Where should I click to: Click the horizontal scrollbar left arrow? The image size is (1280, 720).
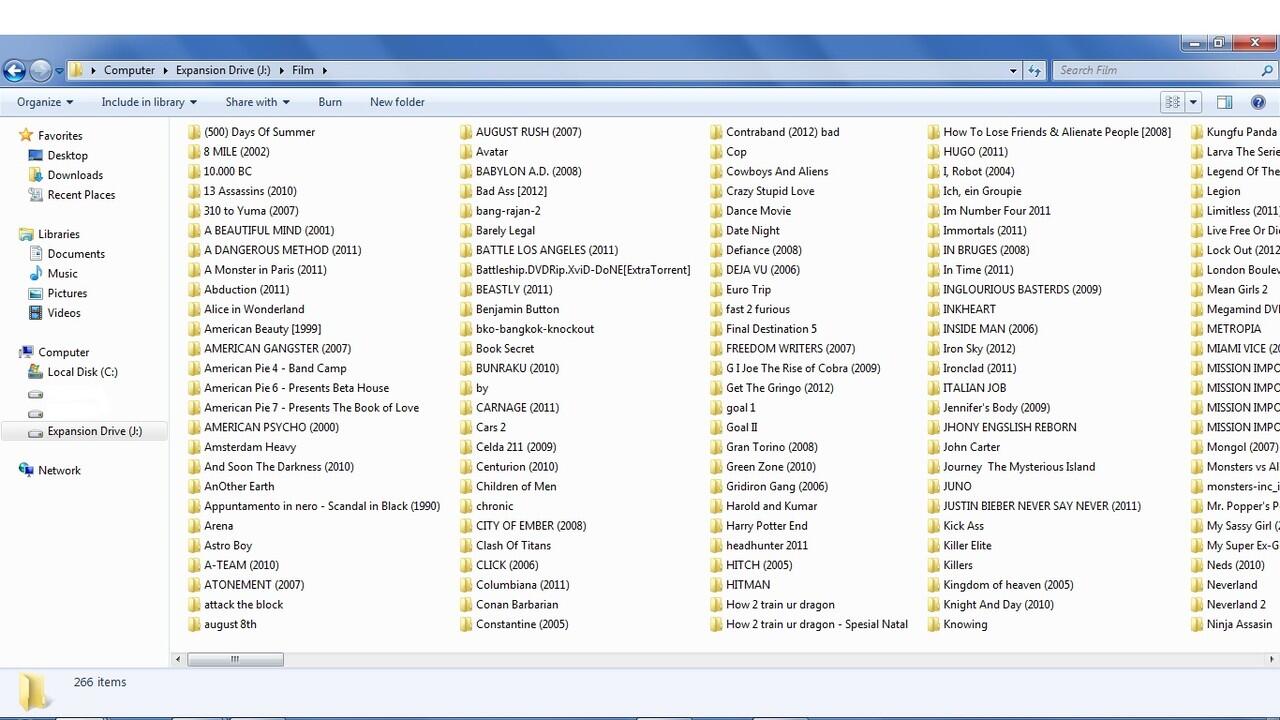tap(179, 659)
